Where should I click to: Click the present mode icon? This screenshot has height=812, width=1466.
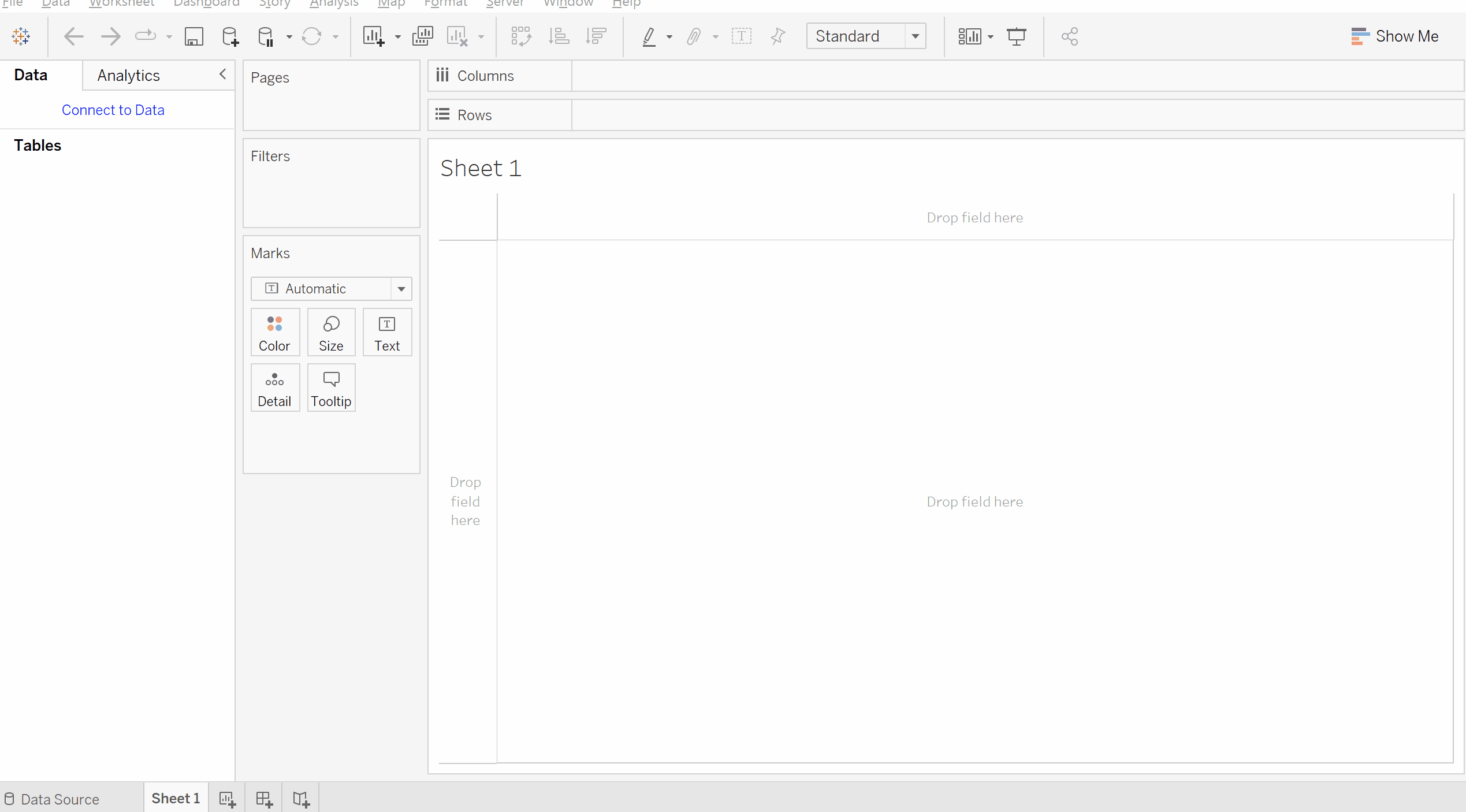coord(1016,36)
